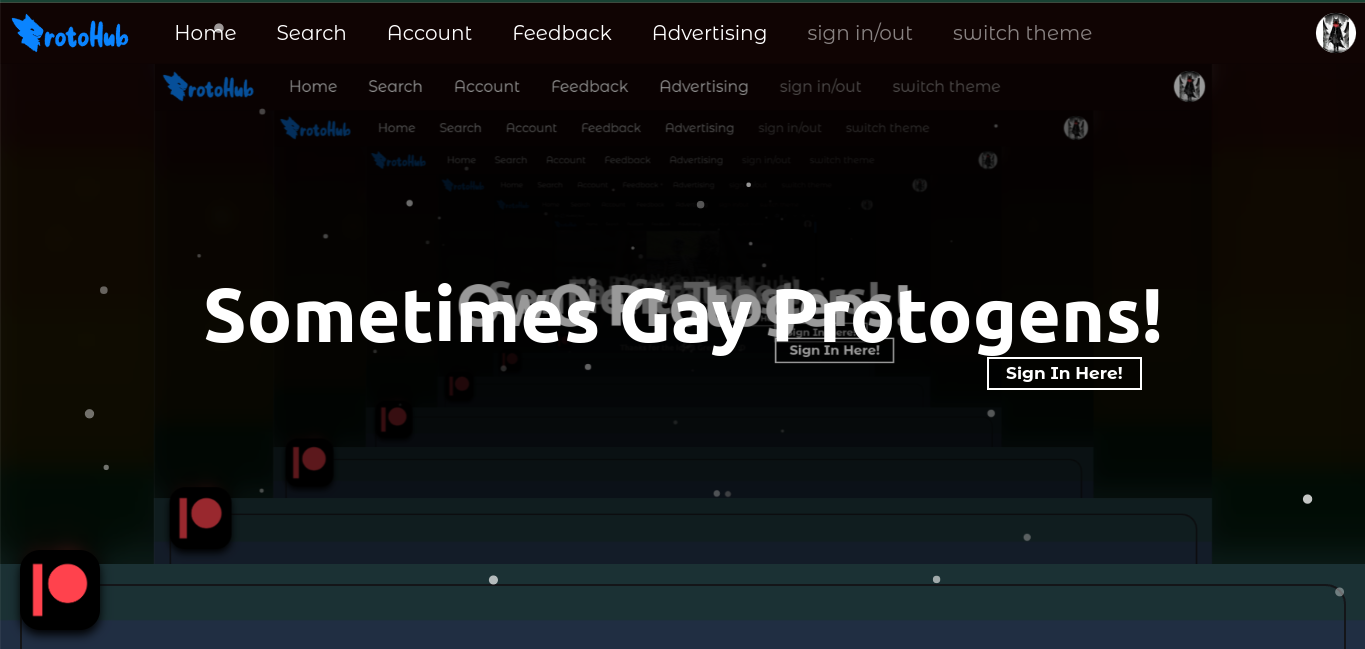Toggle "switch theme" in the first nested navigation
This screenshot has width=1365, height=649.
coord(946,87)
